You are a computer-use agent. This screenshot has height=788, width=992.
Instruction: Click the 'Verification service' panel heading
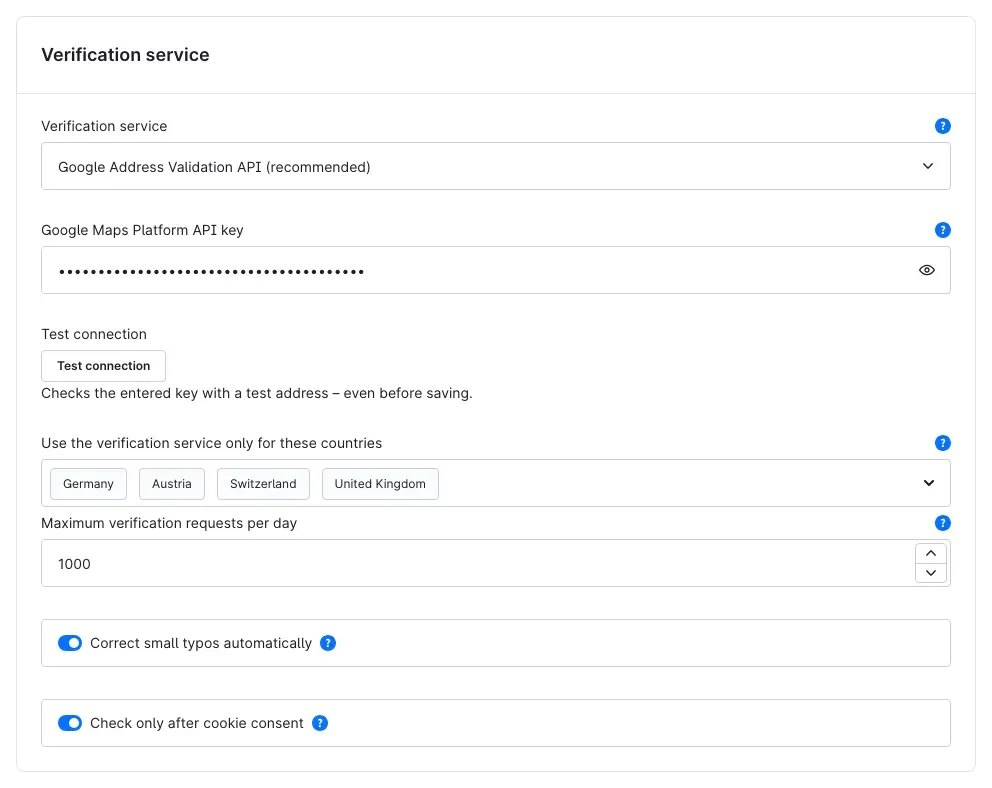pyautogui.click(x=125, y=55)
